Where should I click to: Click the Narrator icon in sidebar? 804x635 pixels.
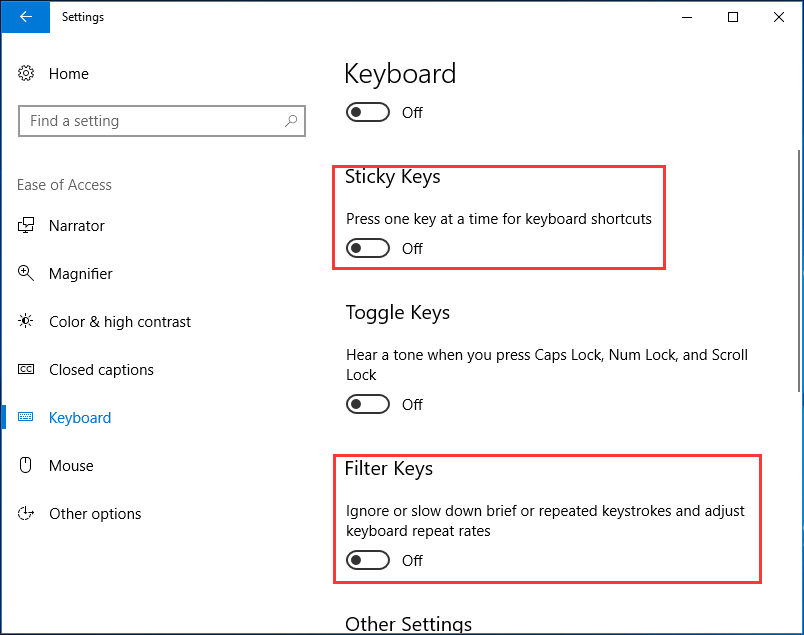pos(27,226)
